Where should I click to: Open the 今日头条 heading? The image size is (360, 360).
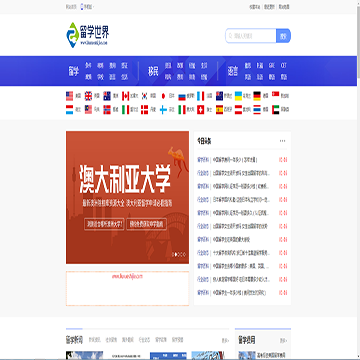point(204,141)
